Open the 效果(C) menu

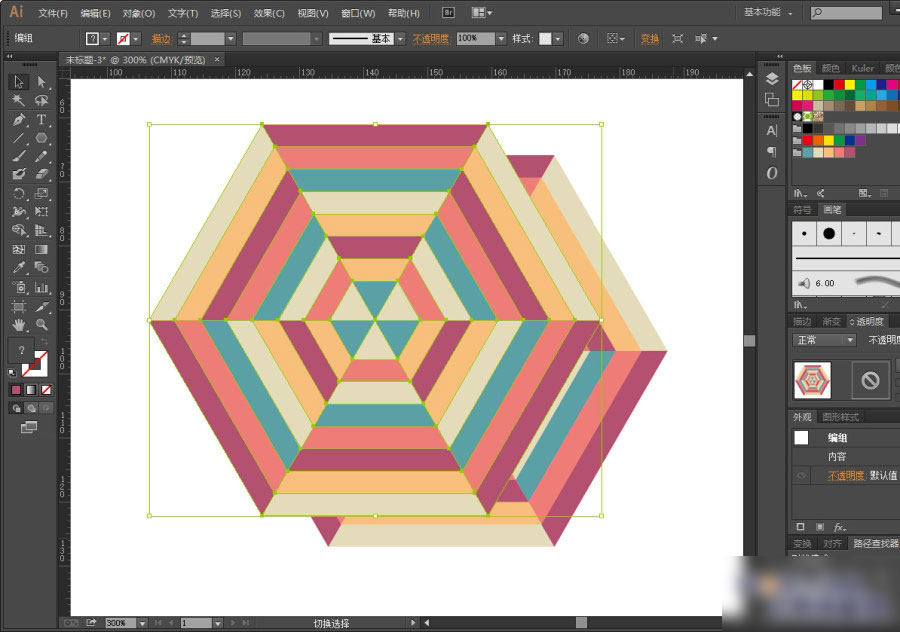click(269, 13)
